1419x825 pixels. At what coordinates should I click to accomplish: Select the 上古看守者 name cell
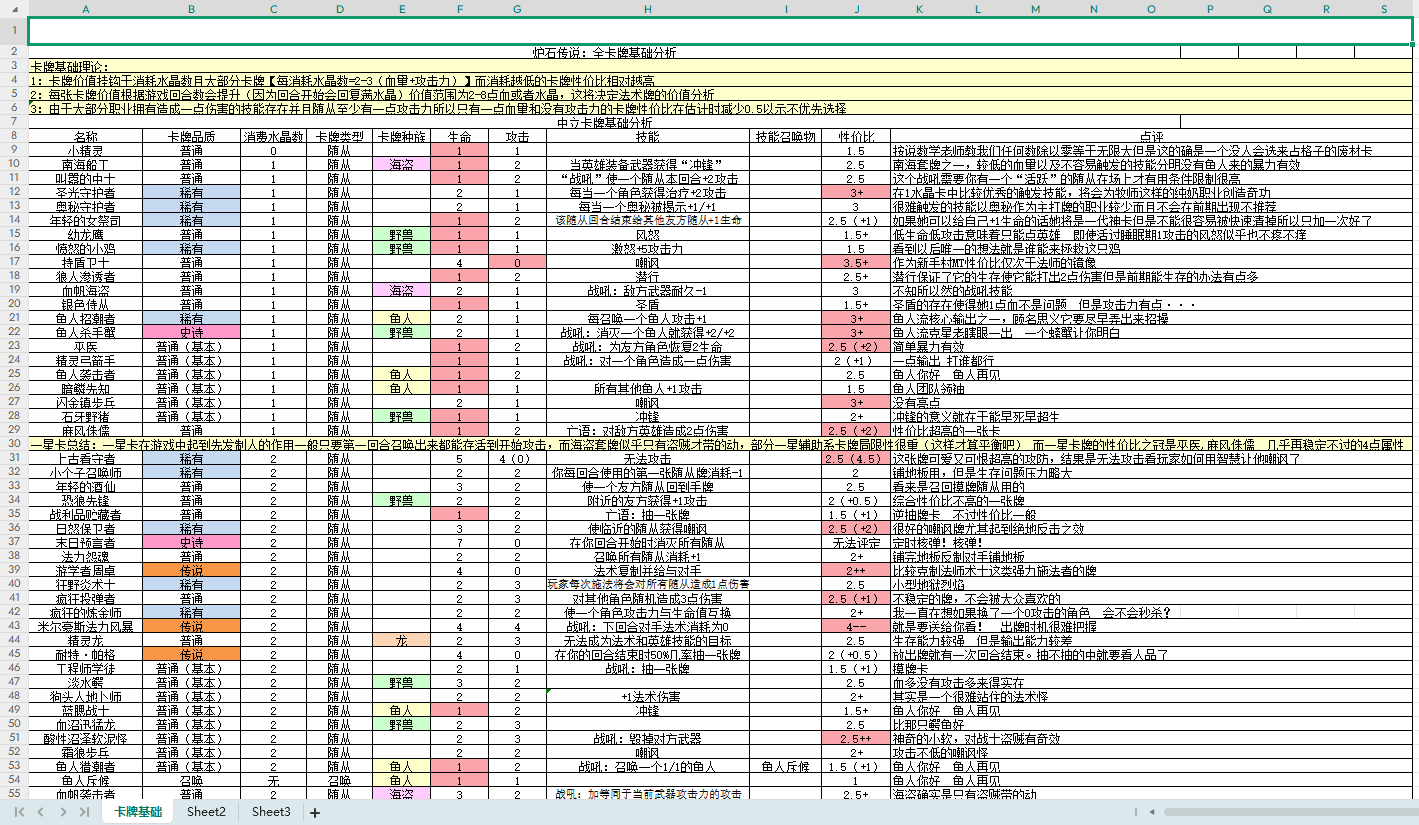tap(86, 458)
